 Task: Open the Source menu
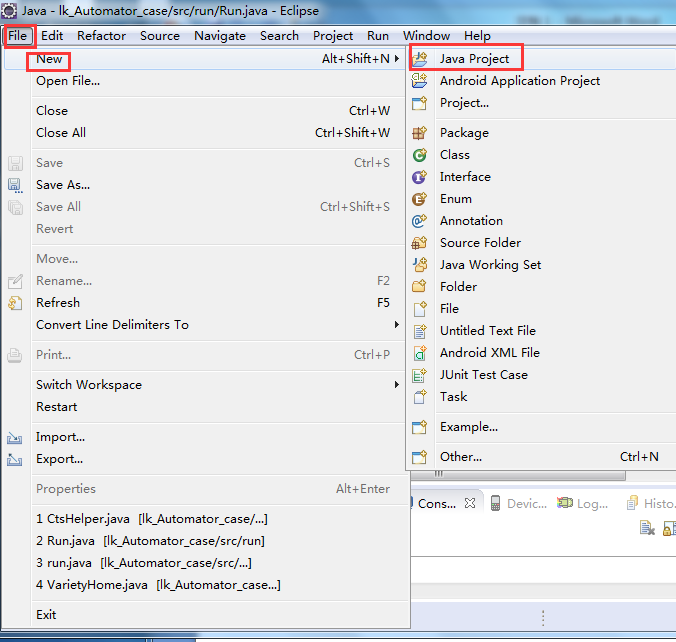pyautogui.click(x=160, y=36)
